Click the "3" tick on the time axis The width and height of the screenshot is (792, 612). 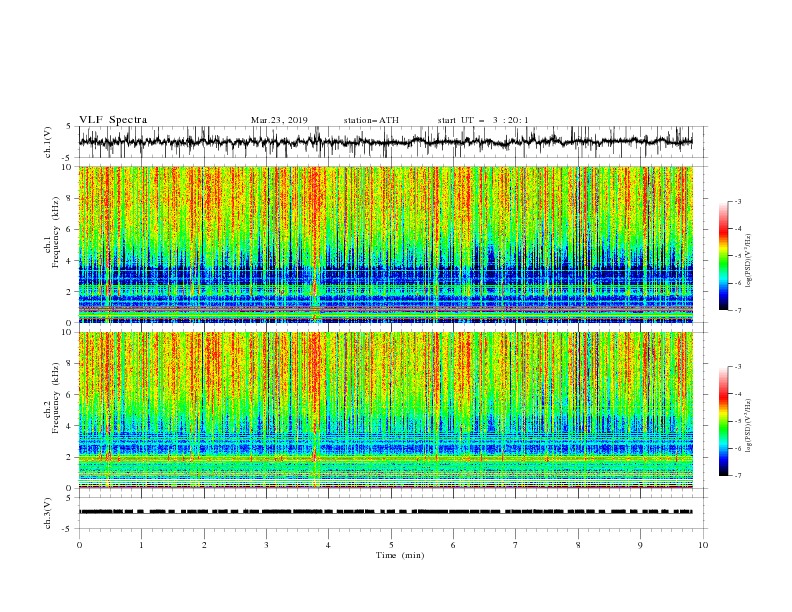(x=266, y=545)
